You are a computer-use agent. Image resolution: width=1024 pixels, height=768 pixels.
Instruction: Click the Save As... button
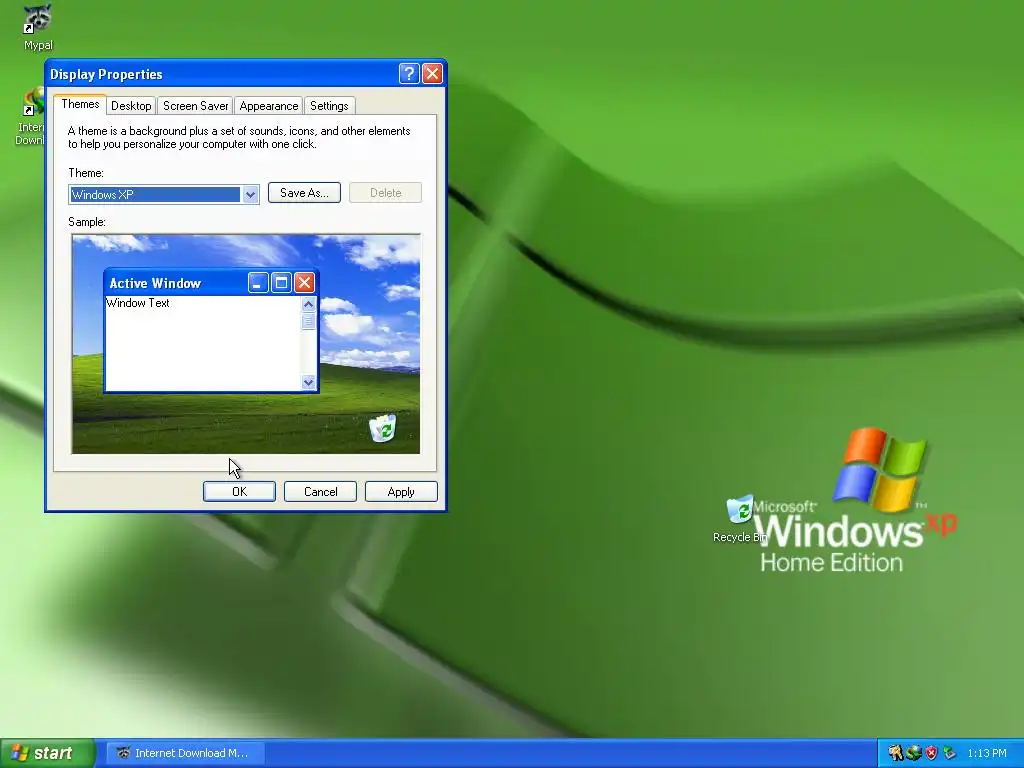click(x=304, y=193)
